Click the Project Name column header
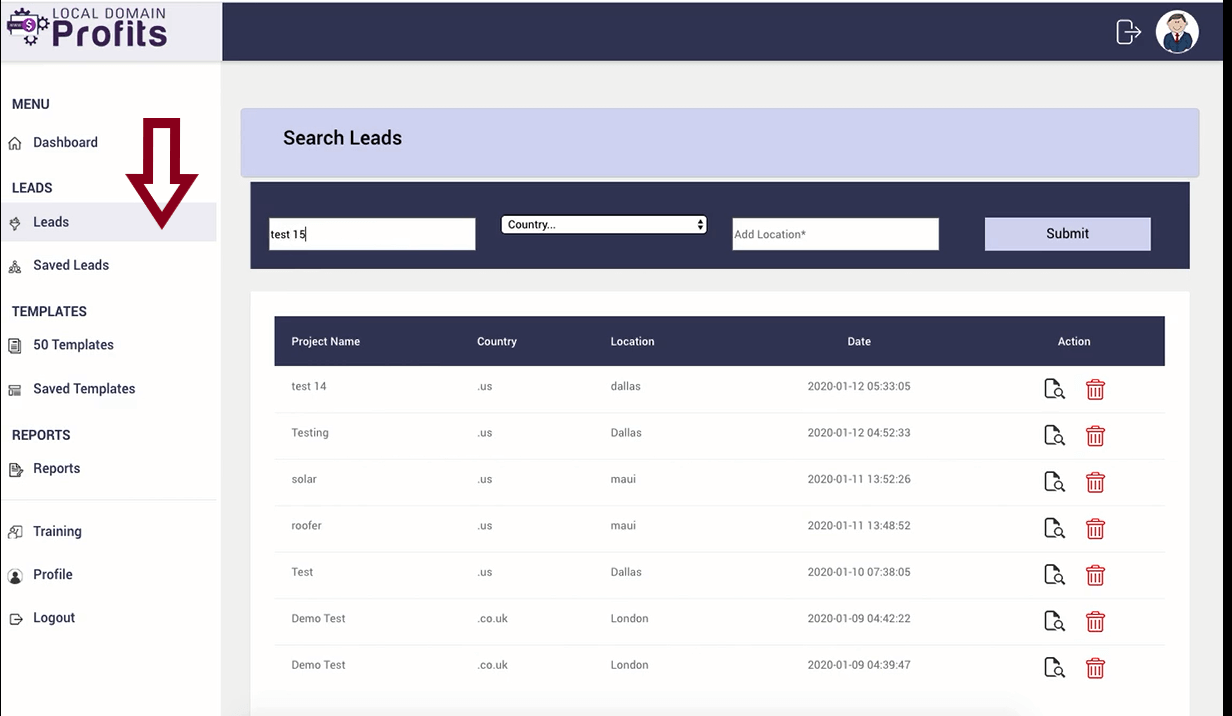Screen dimensions: 1232x716 coord(326,342)
